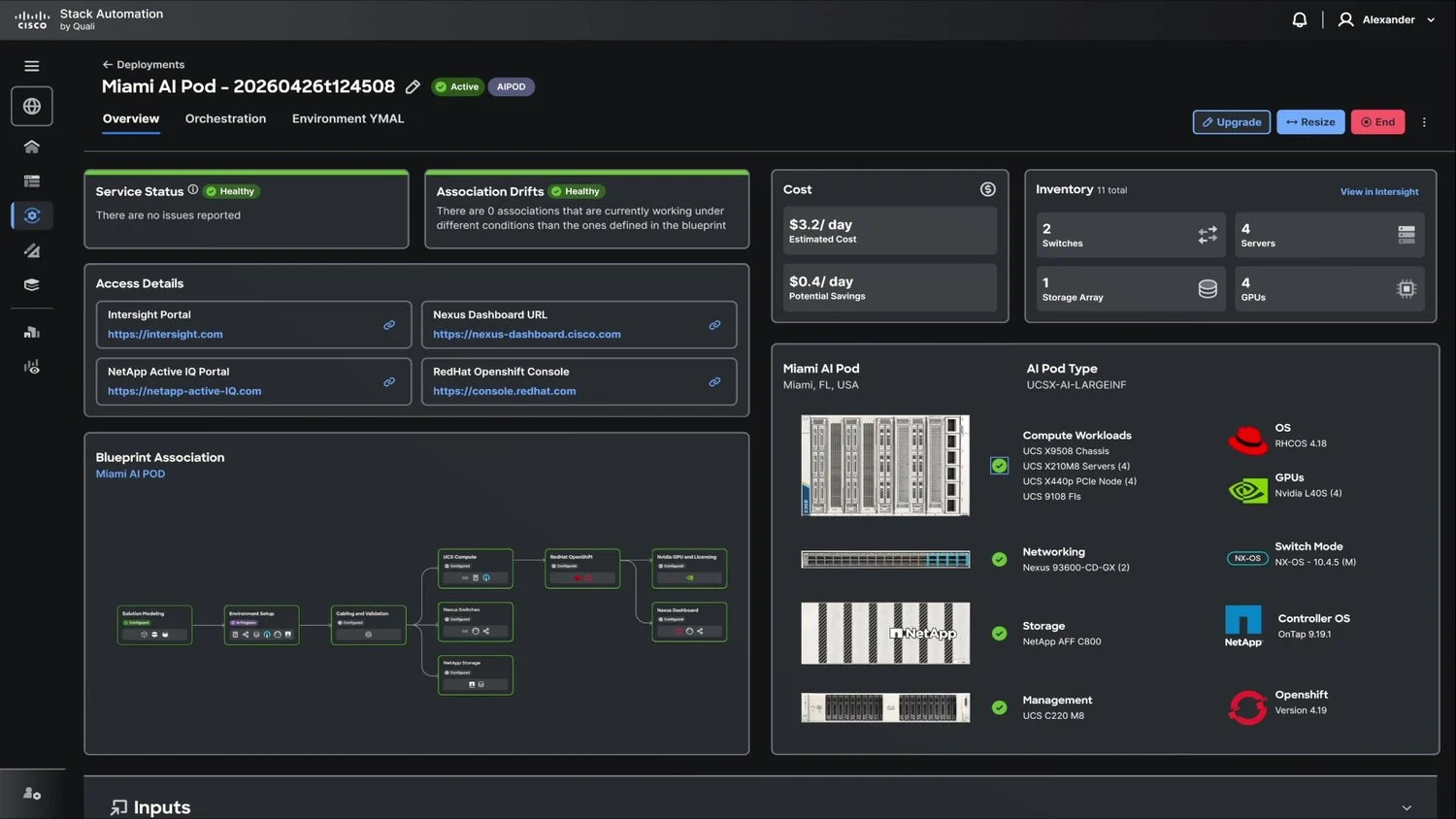Screen dimensions: 1456x819
Task: Open the notifications bell
Action: pos(1300,19)
